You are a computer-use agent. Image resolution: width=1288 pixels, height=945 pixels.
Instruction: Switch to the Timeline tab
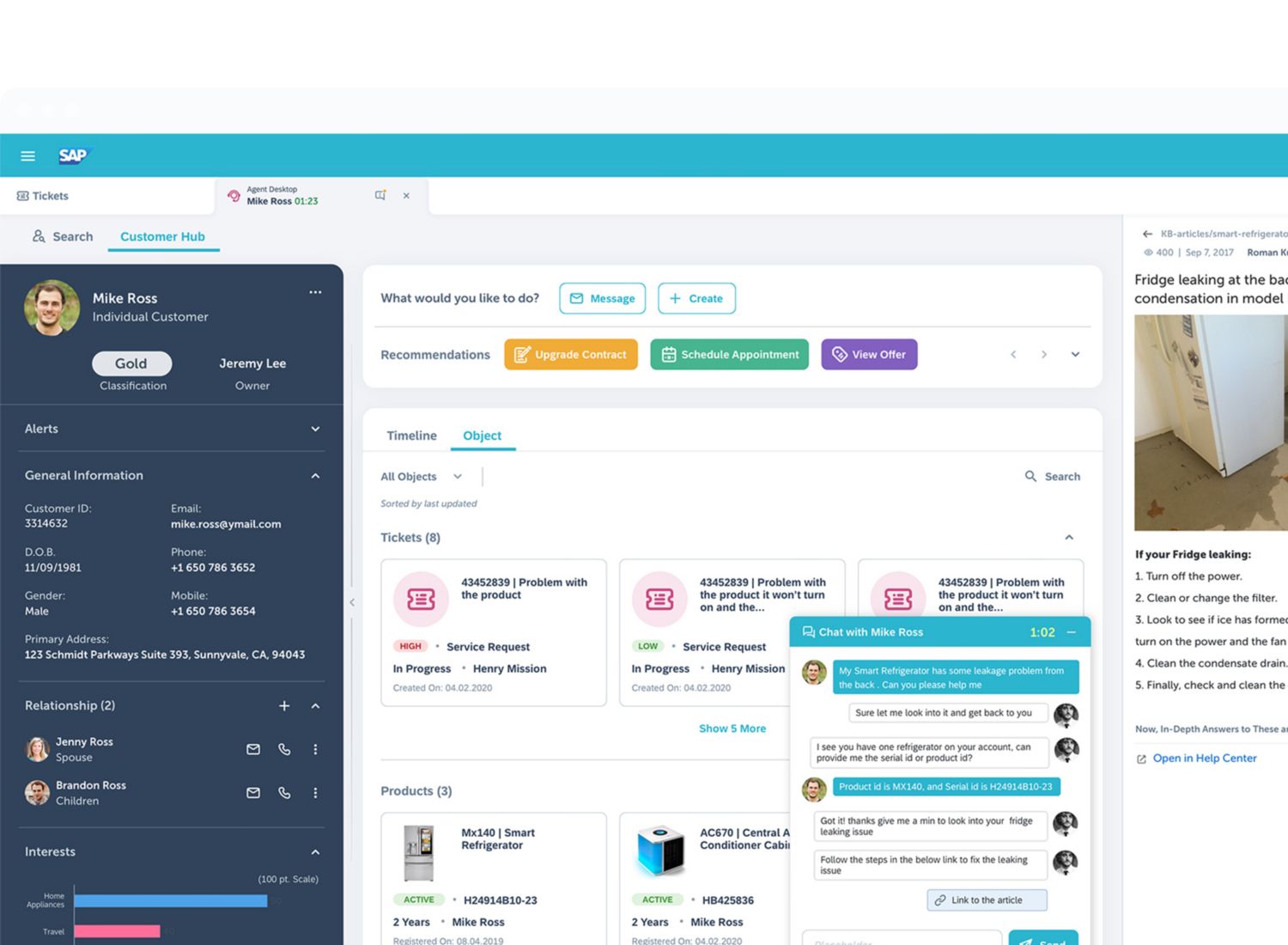(x=411, y=436)
